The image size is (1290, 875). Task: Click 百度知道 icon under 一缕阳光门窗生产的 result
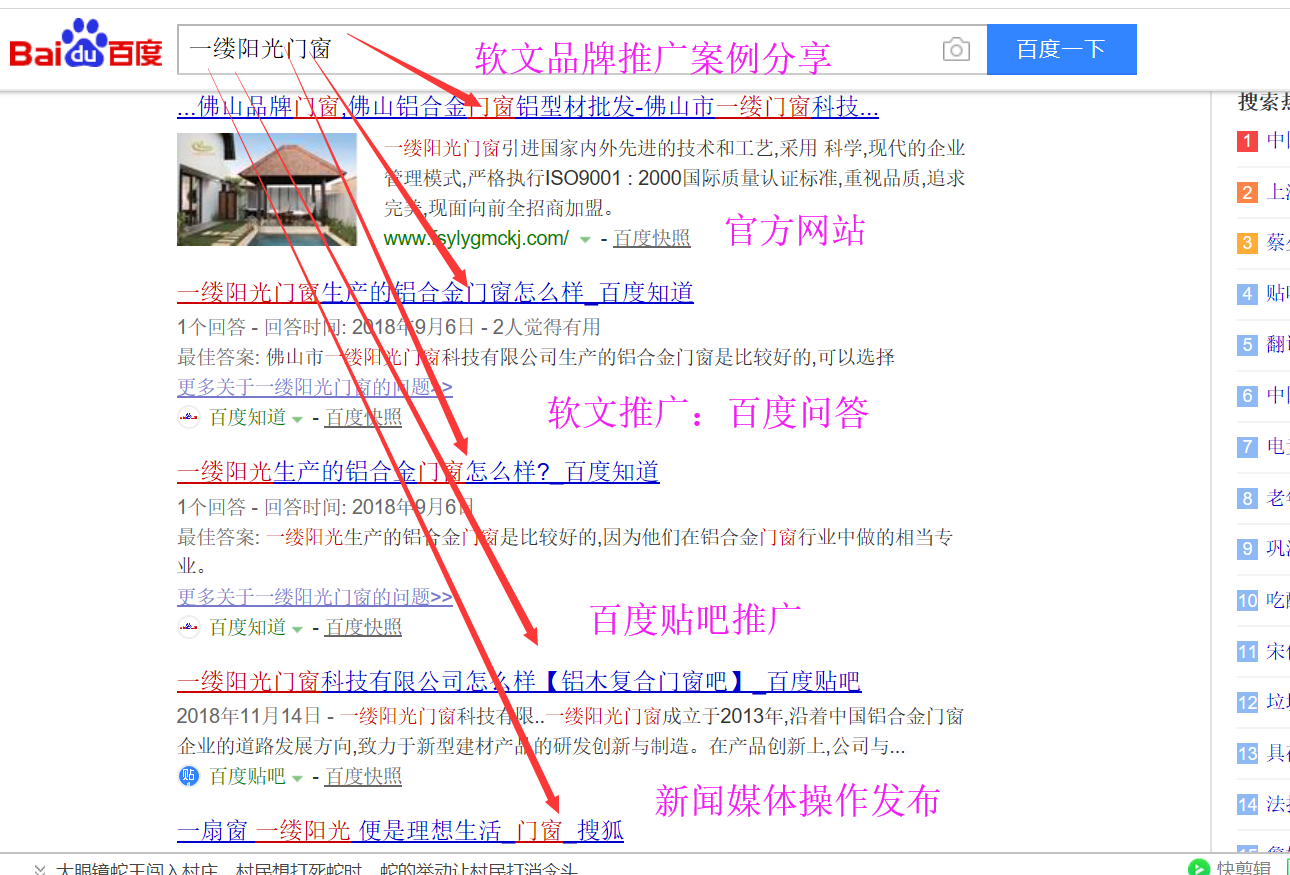[x=188, y=417]
